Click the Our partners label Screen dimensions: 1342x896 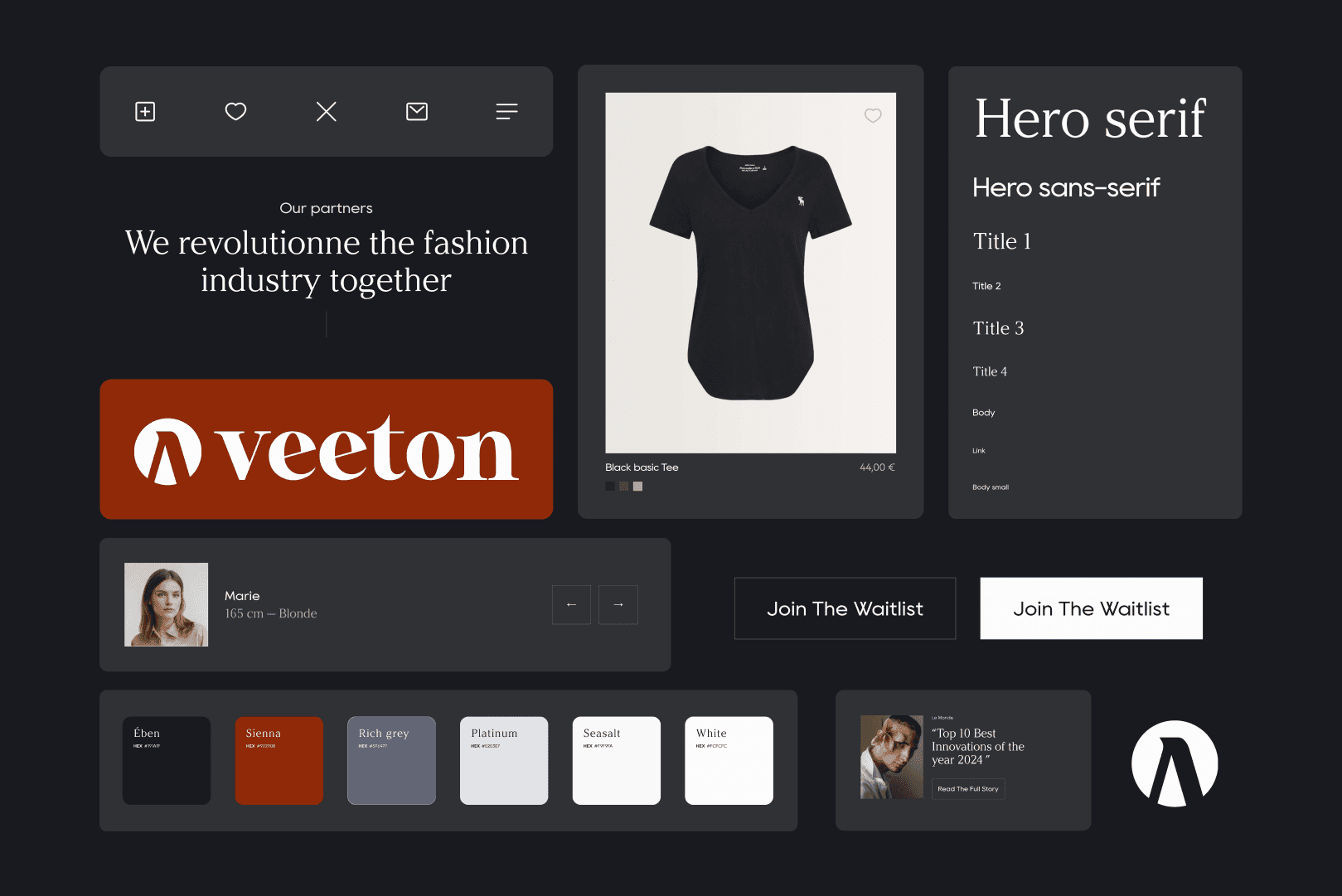[326, 208]
